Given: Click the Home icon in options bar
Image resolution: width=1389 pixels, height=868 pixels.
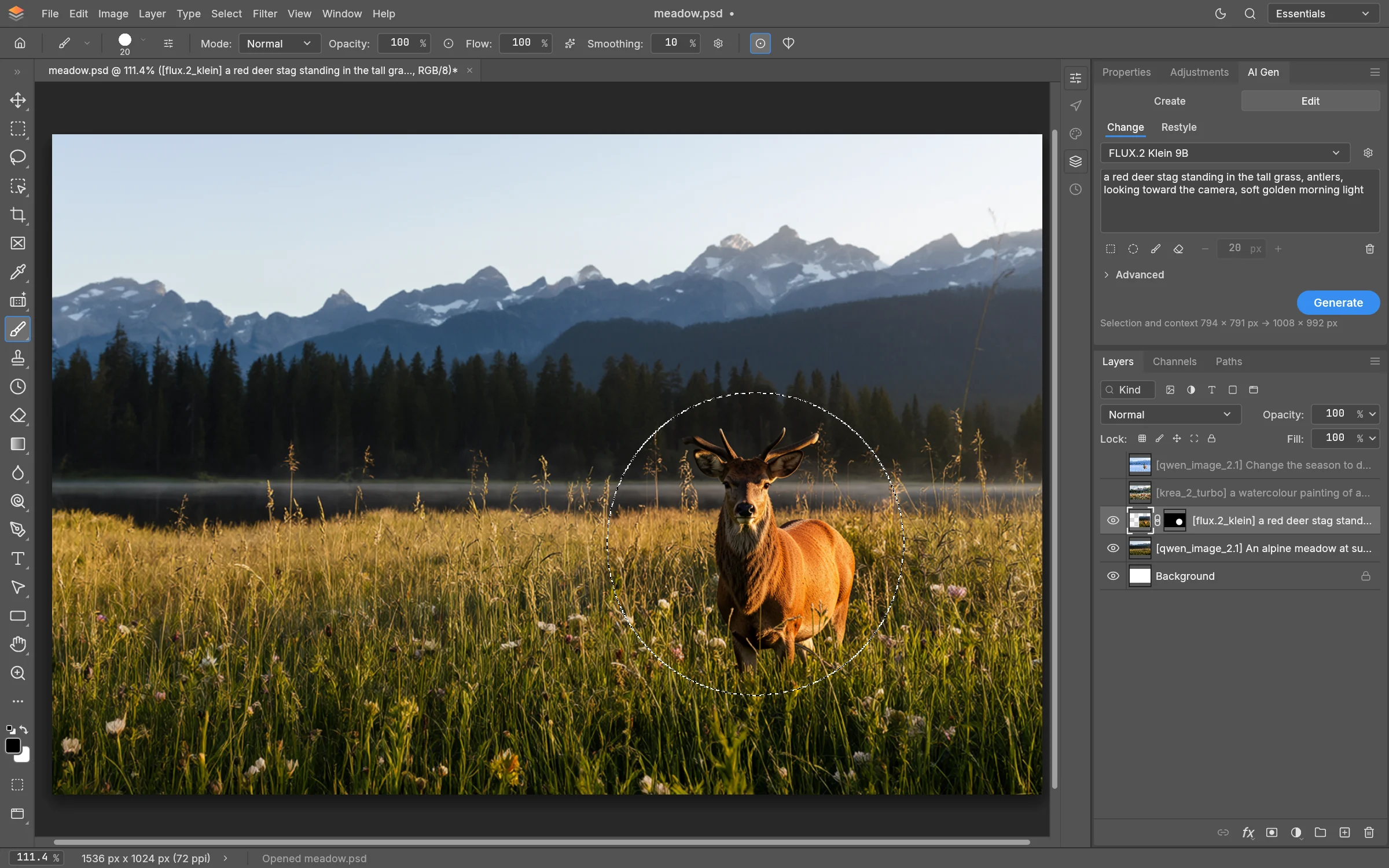Looking at the screenshot, I should point(20,43).
